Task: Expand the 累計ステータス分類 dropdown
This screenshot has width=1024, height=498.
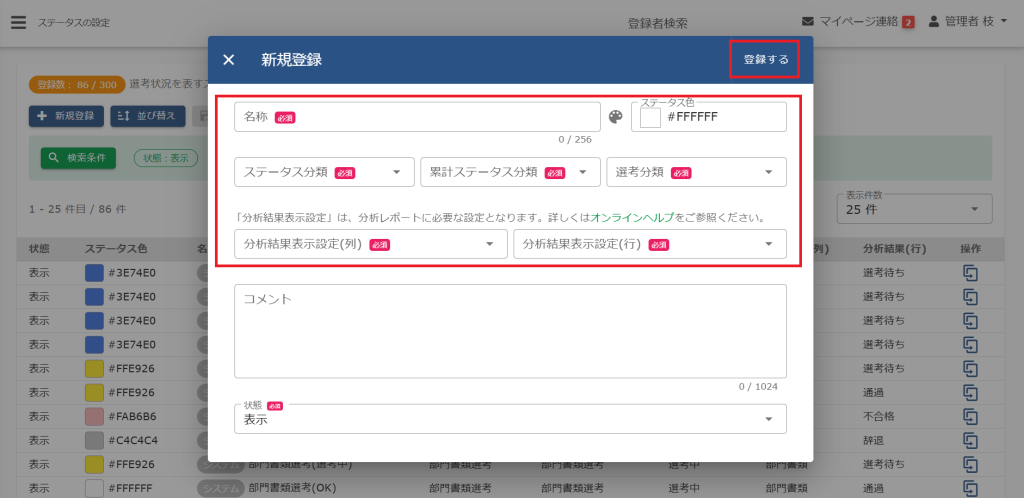Action: click(x=510, y=172)
